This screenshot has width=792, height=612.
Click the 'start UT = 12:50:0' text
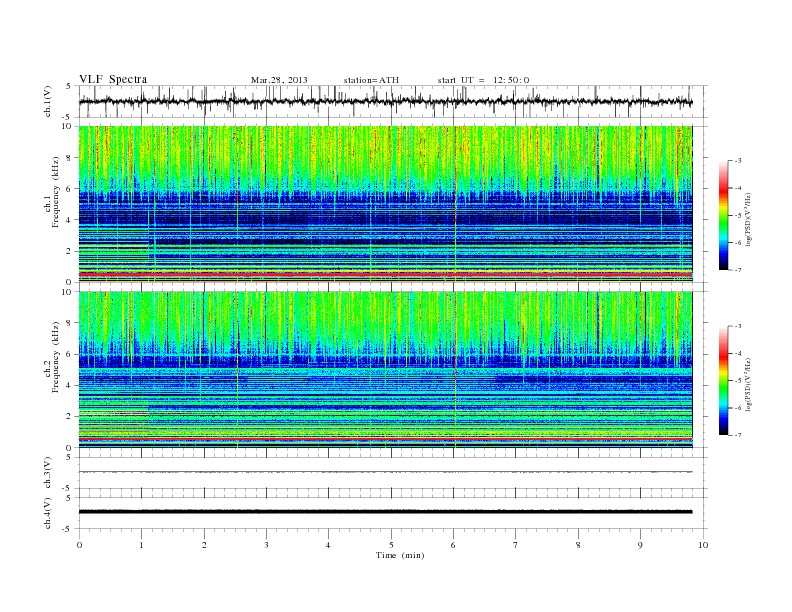(x=483, y=80)
